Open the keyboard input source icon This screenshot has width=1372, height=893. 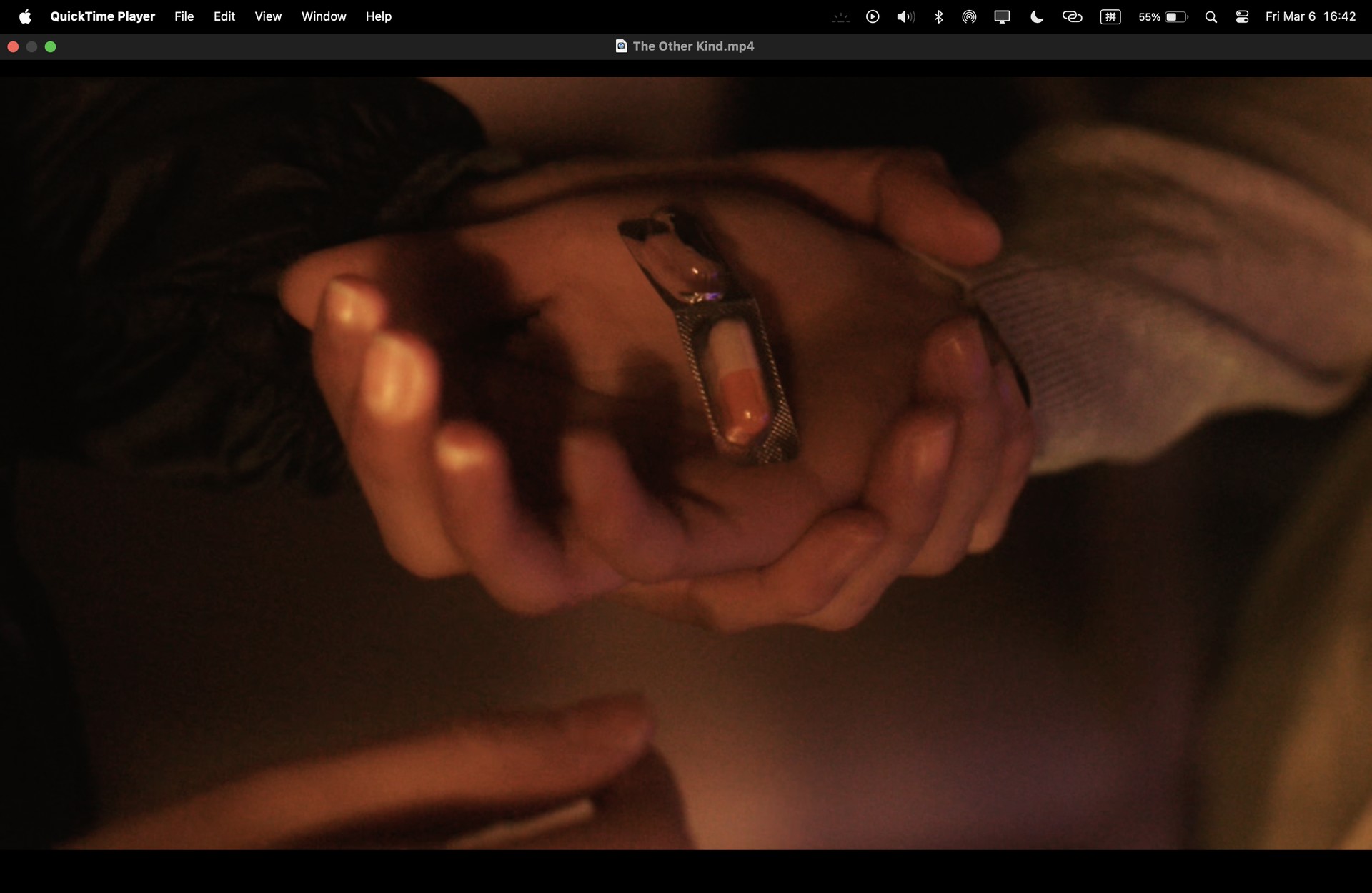(1110, 16)
